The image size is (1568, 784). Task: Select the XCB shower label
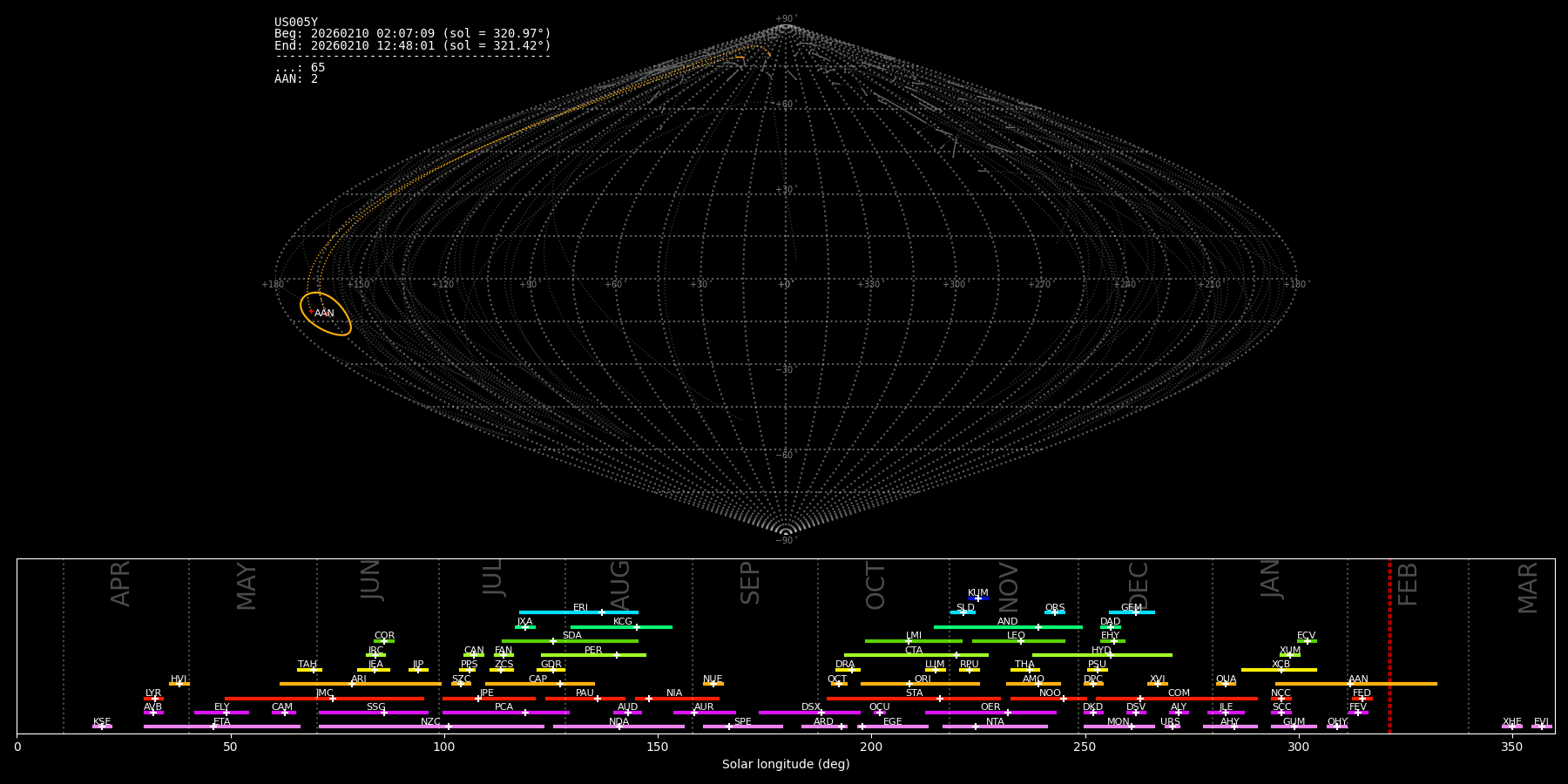point(1281,665)
